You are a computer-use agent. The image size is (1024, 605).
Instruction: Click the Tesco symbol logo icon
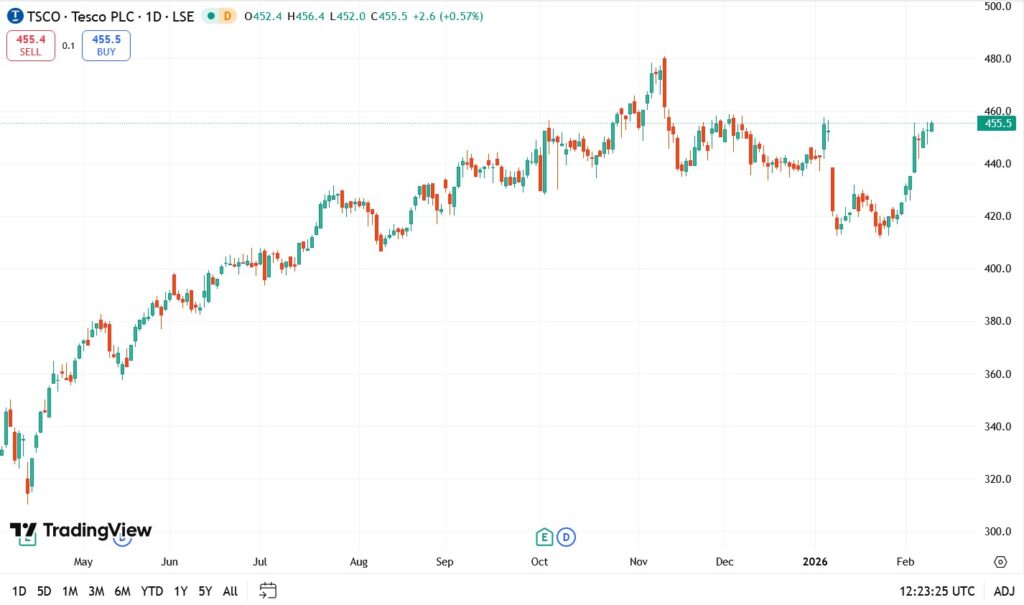click(14, 16)
